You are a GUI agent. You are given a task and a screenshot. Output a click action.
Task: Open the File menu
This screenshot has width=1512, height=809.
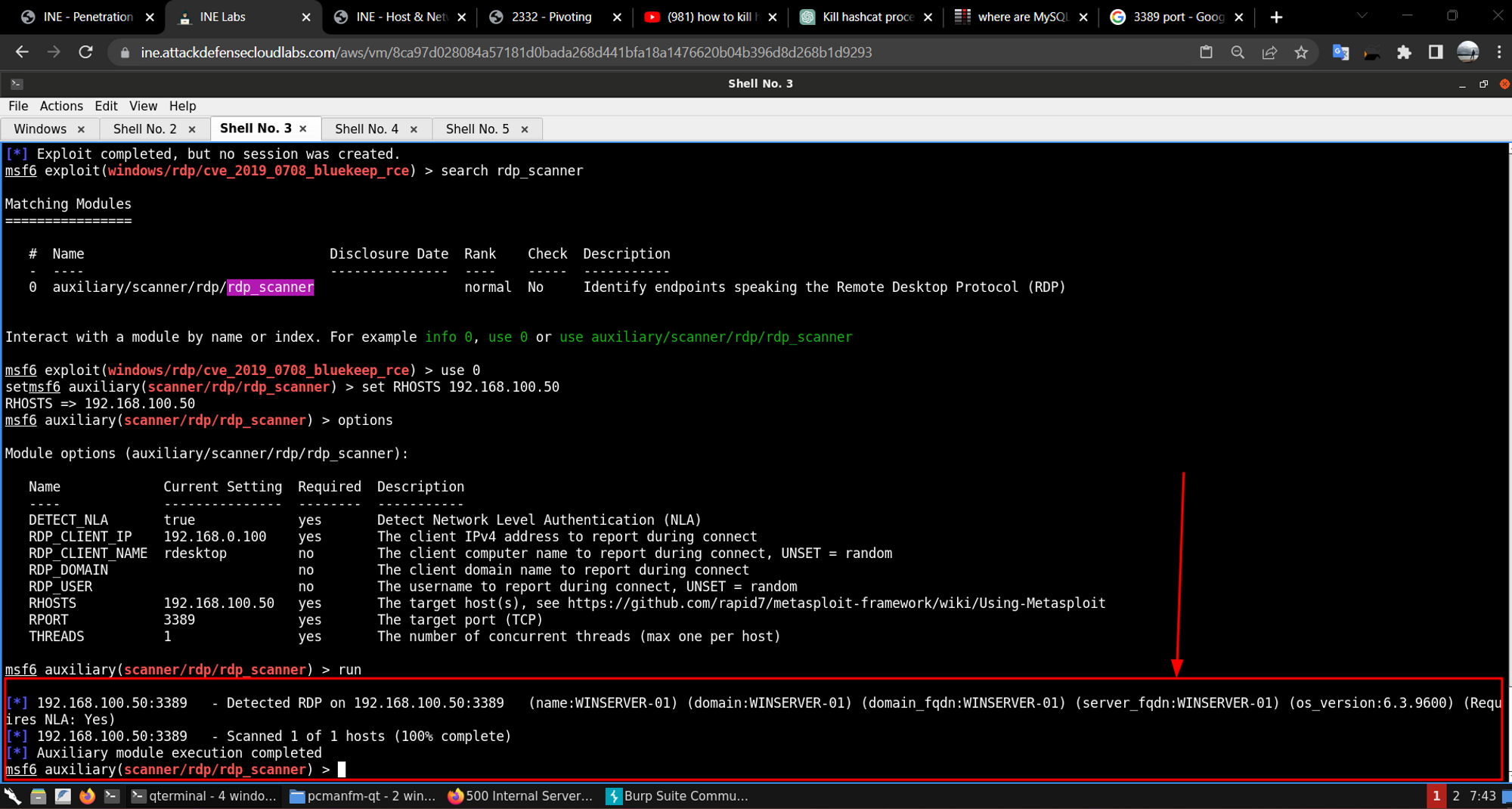tap(18, 106)
